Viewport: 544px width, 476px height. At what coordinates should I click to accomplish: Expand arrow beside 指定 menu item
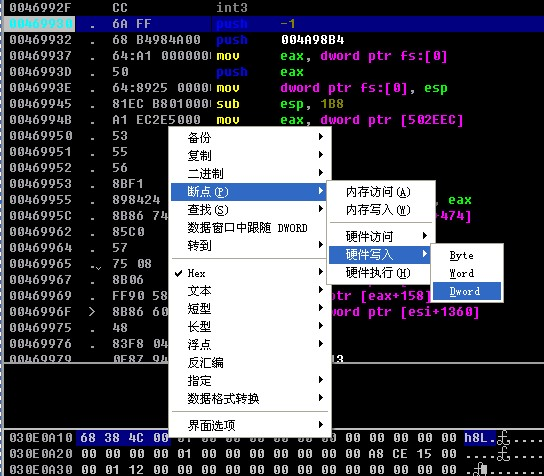(x=321, y=380)
